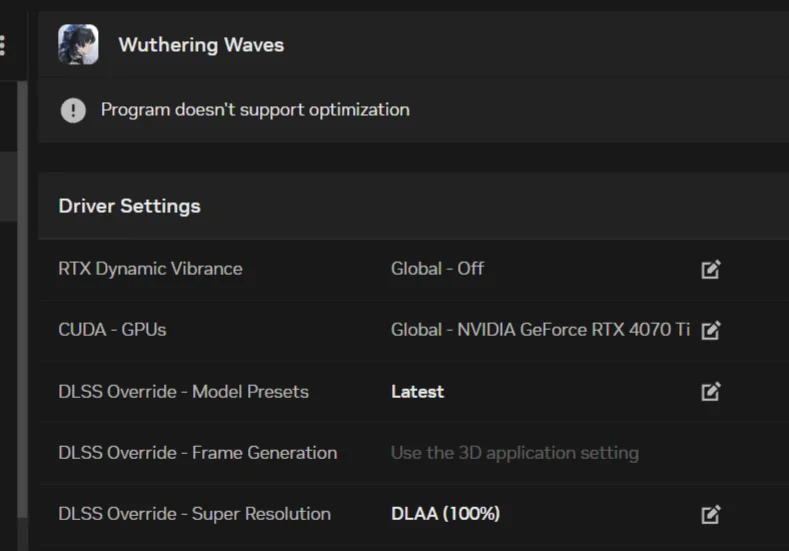The width and height of the screenshot is (789, 551).
Task: Click Use the 3D application setting text
Action: (515, 453)
